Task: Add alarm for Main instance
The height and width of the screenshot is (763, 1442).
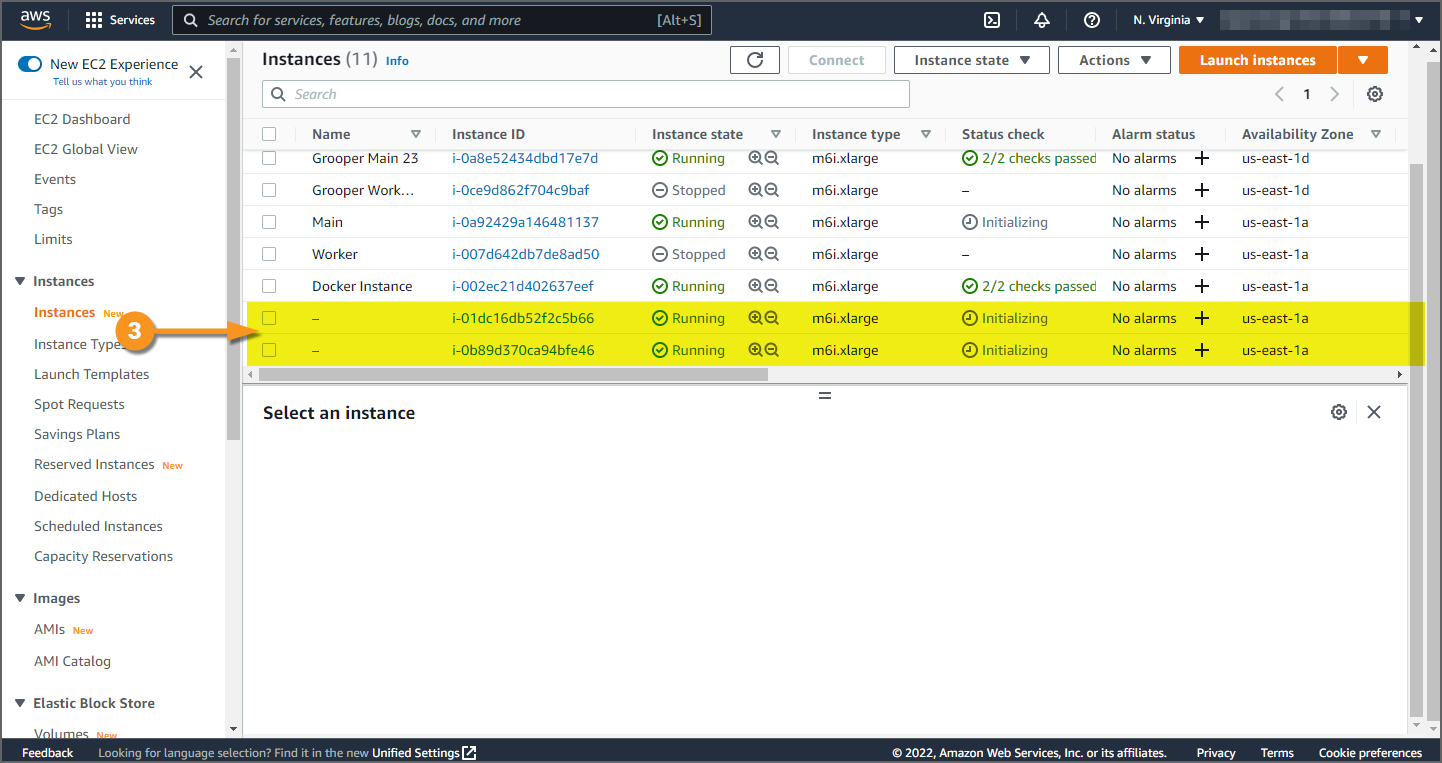Action: (x=1202, y=222)
